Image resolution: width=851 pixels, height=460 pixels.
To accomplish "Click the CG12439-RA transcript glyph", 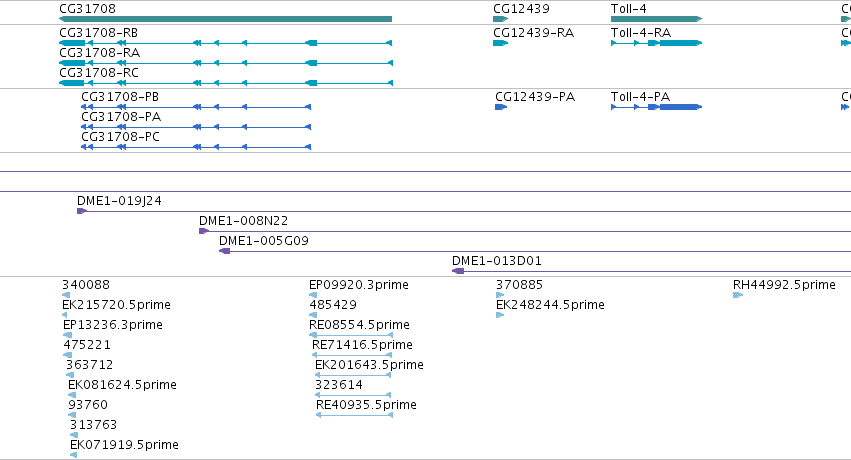I will point(500,43).
